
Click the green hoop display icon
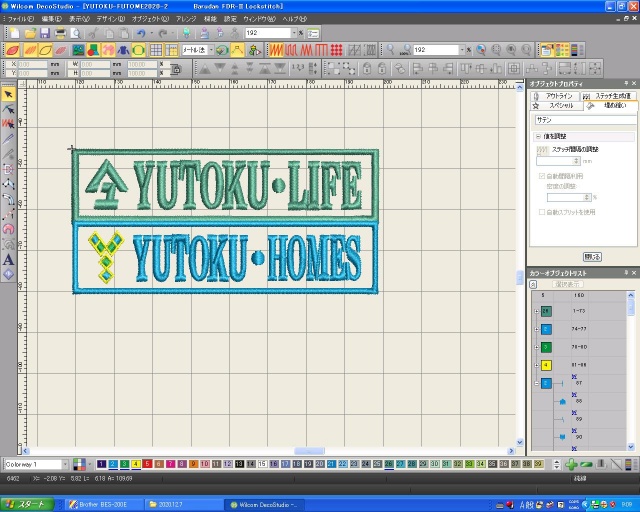click(x=138, y=50)
